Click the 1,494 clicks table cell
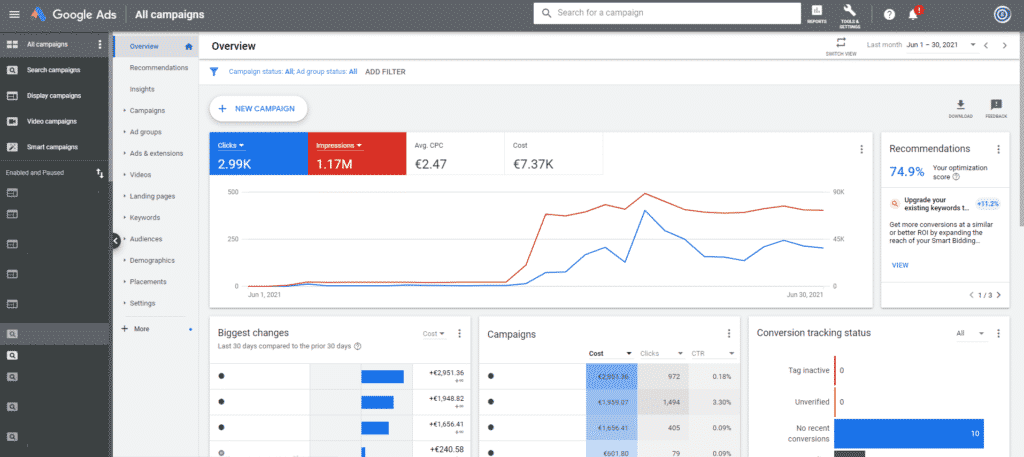 tap(663, 403)
